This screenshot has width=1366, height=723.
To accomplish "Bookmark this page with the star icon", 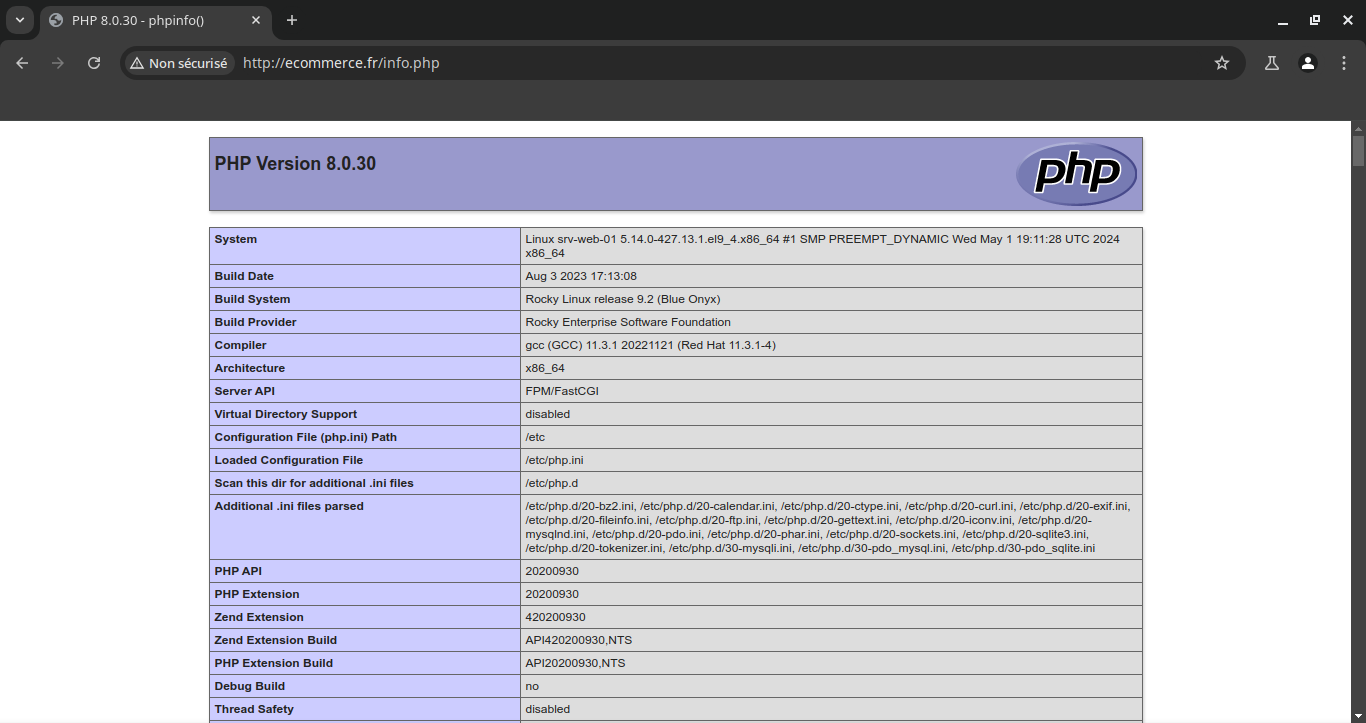I will tap(1221, 63).
